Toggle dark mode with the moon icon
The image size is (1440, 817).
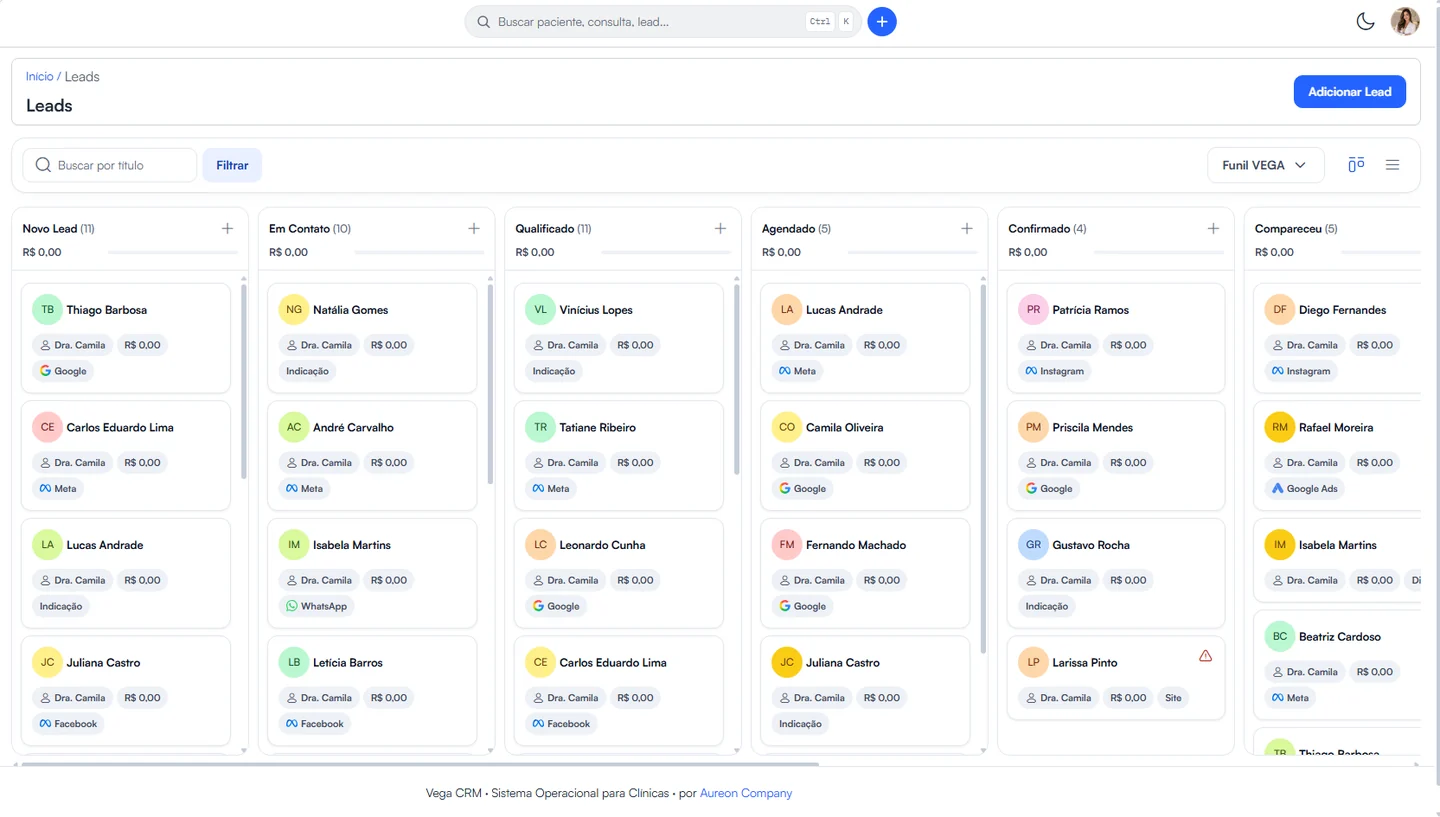point(1365,21)
